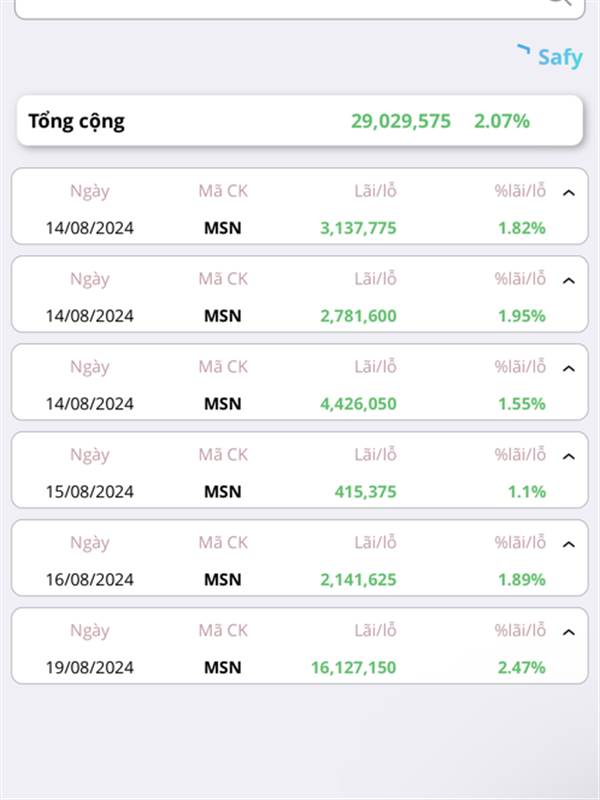Tap the 1.89% gain percentage

click(521, 580)
